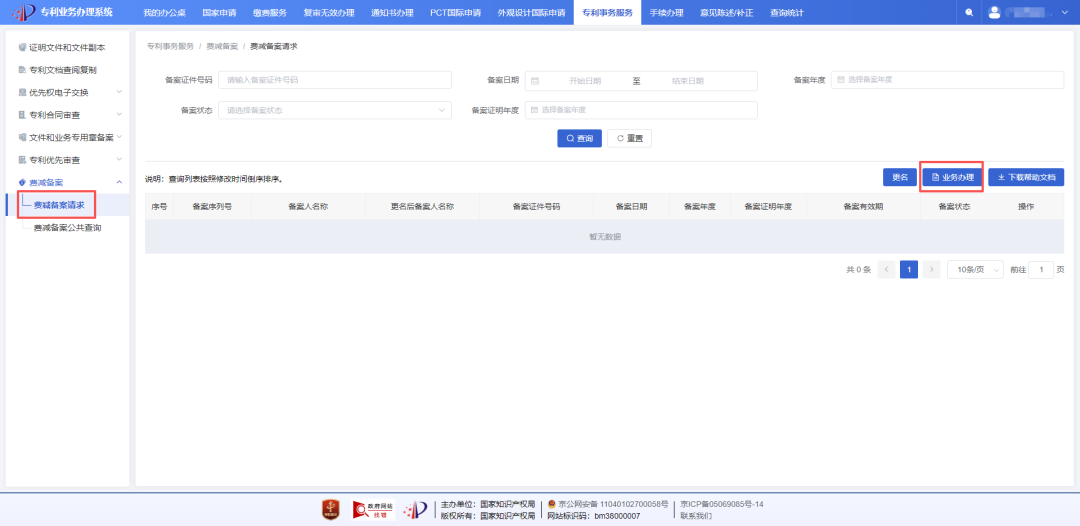Open the 10条/页 page size dropdown
Viewport: 1080px width, 526px height.
[975, 270]
